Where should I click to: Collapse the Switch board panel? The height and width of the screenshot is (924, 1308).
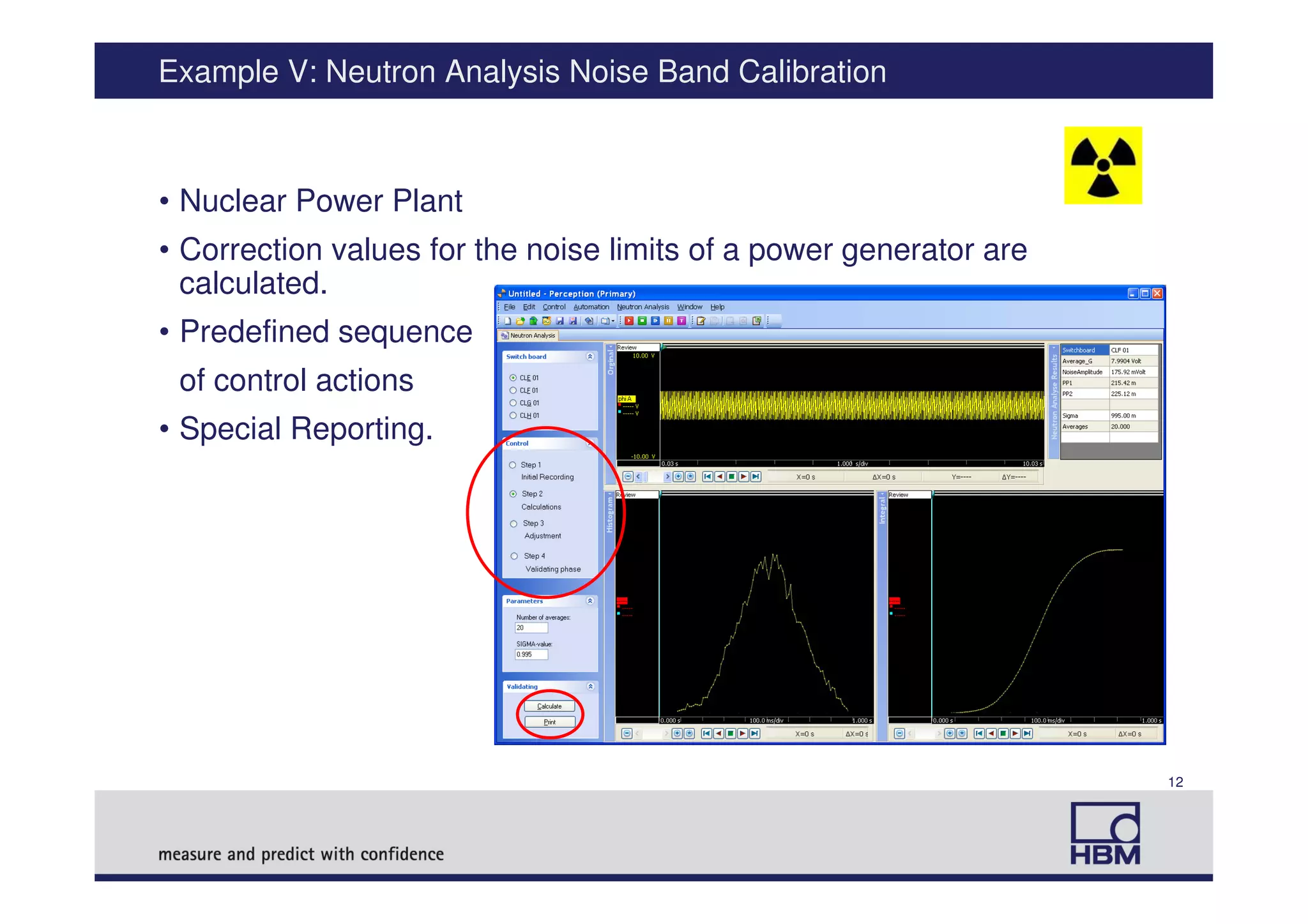tap(590, 357)
